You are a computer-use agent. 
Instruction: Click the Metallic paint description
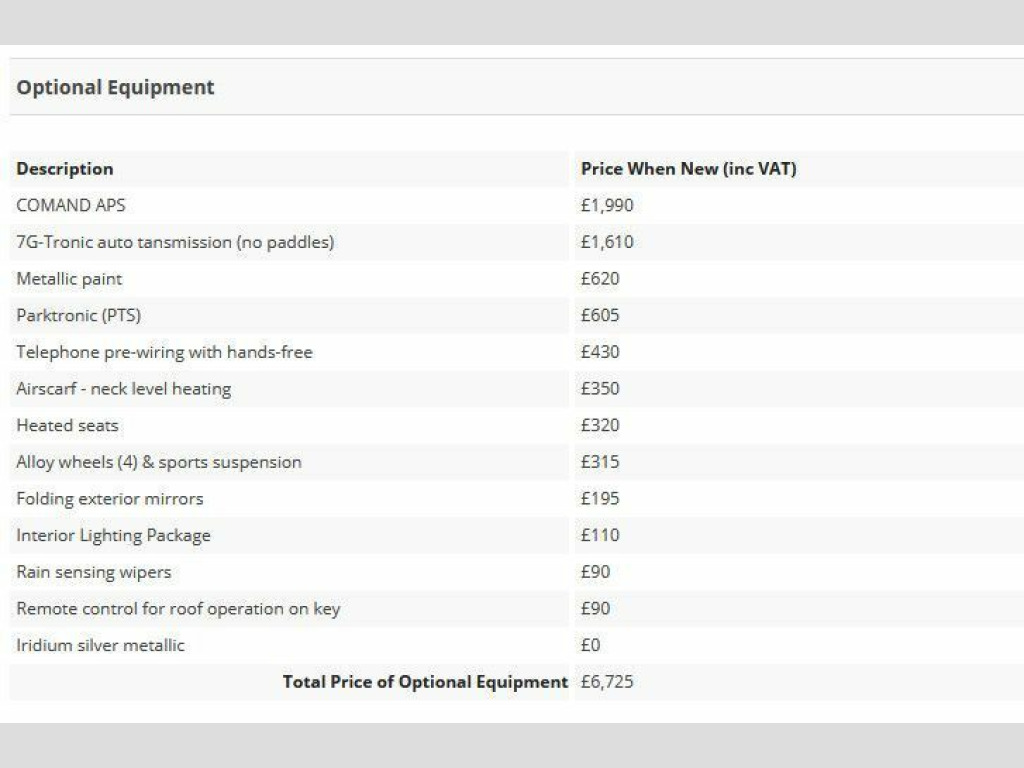pyautogui.click(x=69, y=279)
